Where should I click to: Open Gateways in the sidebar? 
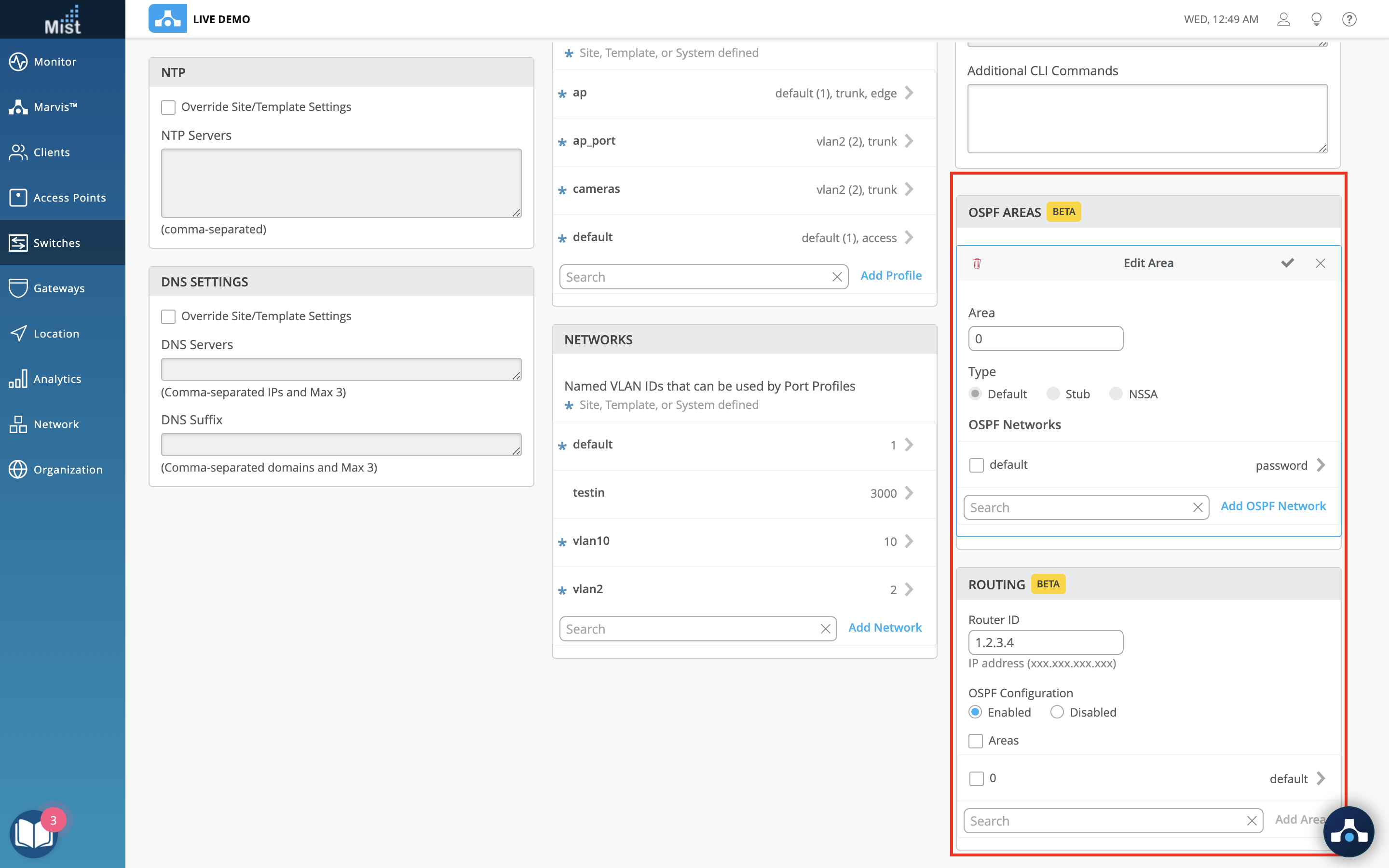pos(58,288)
